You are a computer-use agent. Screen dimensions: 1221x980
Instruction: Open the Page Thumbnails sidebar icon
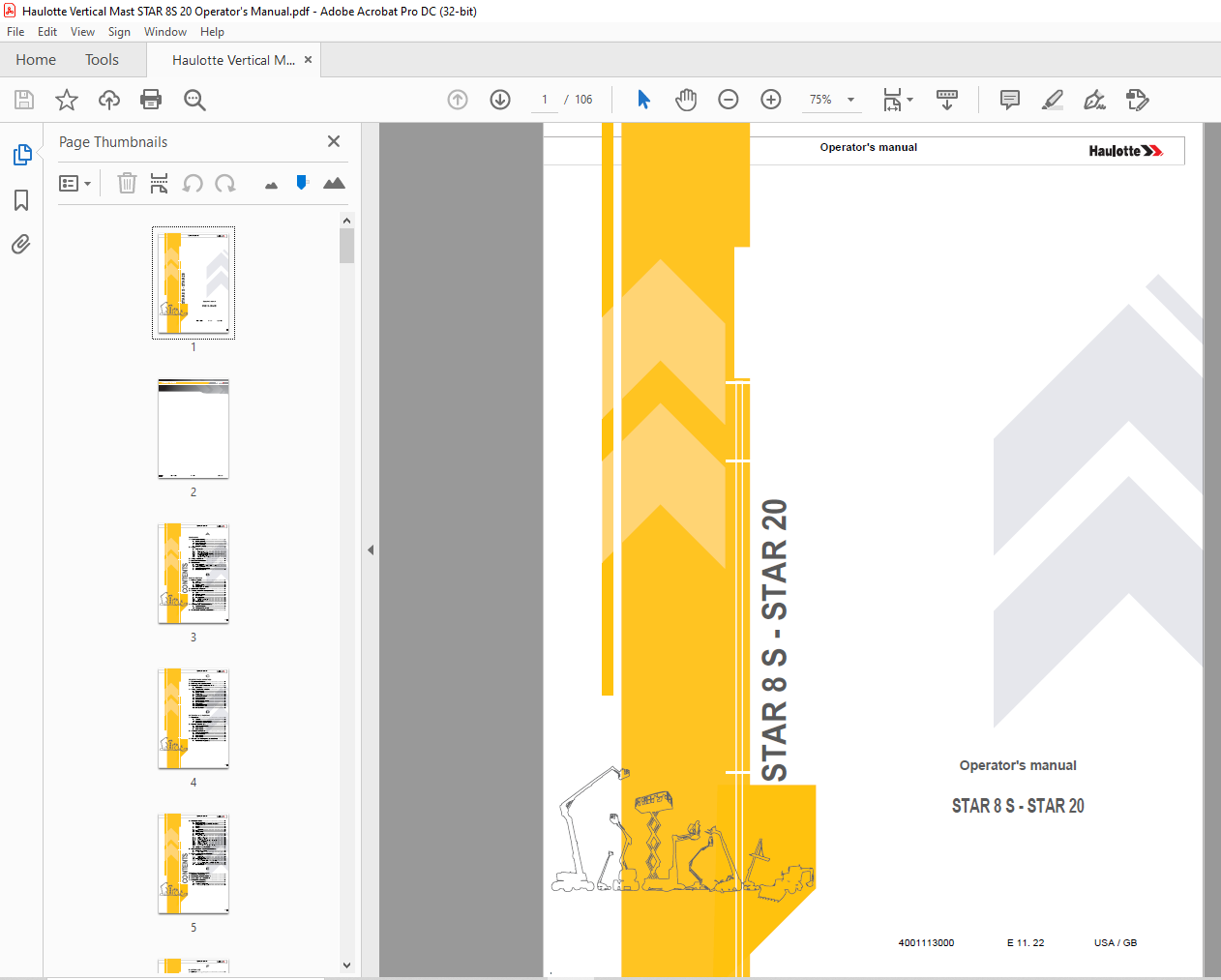pos(22,155)
